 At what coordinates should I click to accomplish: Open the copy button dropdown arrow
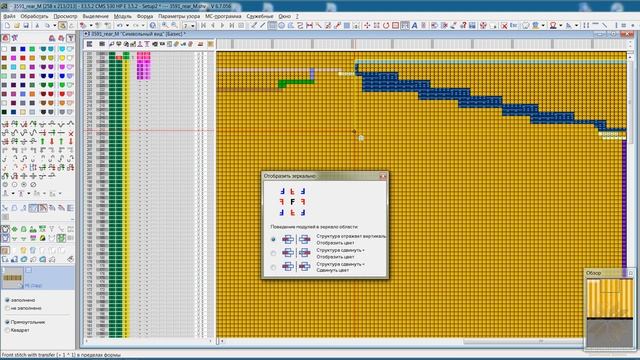55,25
